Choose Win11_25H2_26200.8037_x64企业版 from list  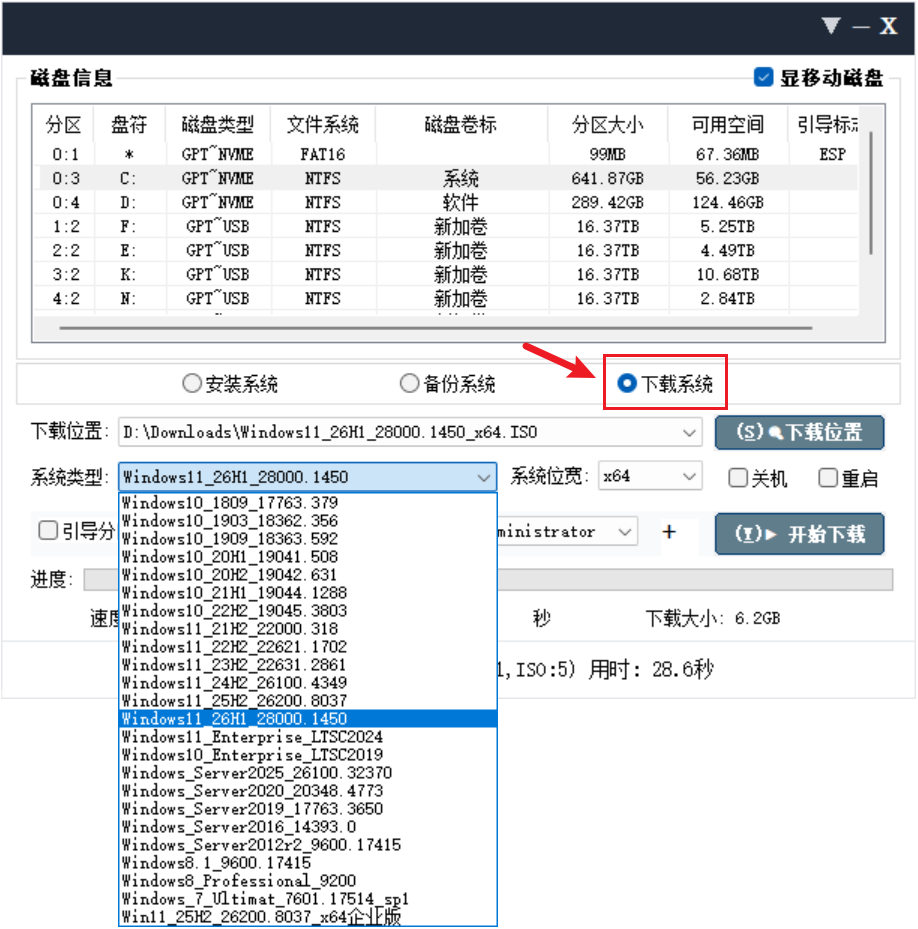[308, 917]
